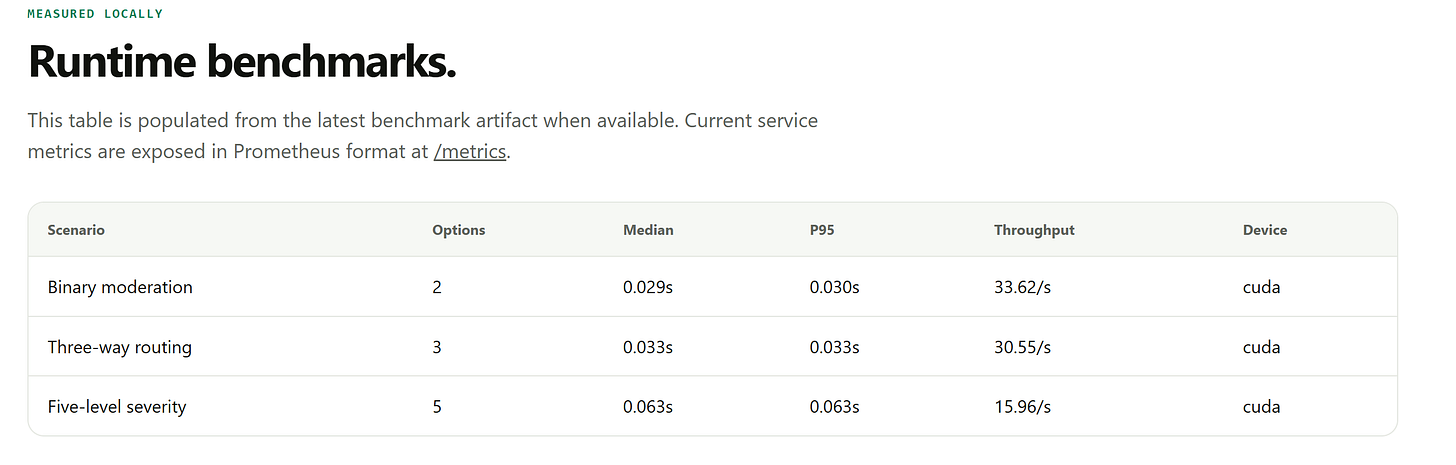
Task: Click the Device column header
Action: point(1265,230)
